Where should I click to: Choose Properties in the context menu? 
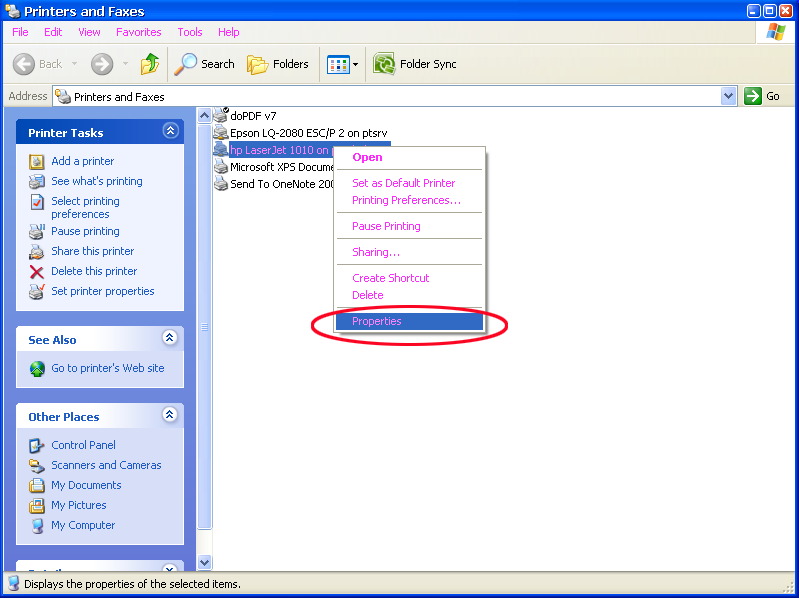[377, 321]
